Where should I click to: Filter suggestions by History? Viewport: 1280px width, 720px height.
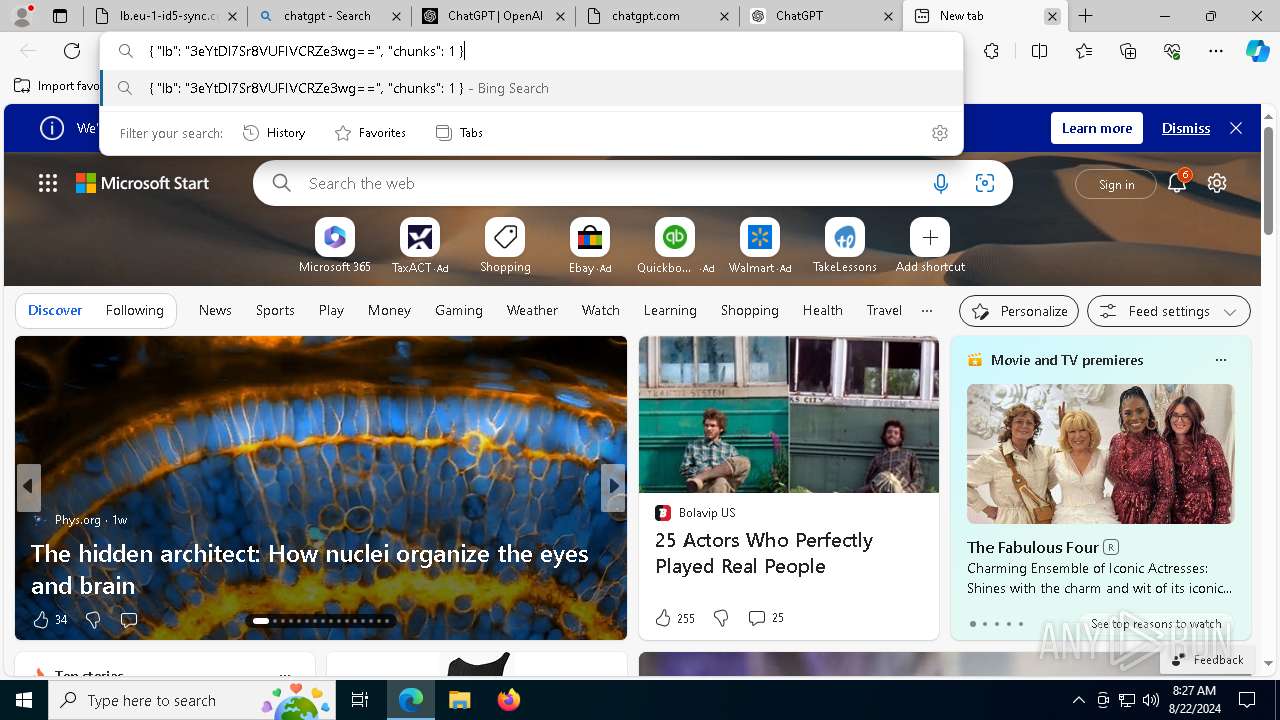[275, 133]
